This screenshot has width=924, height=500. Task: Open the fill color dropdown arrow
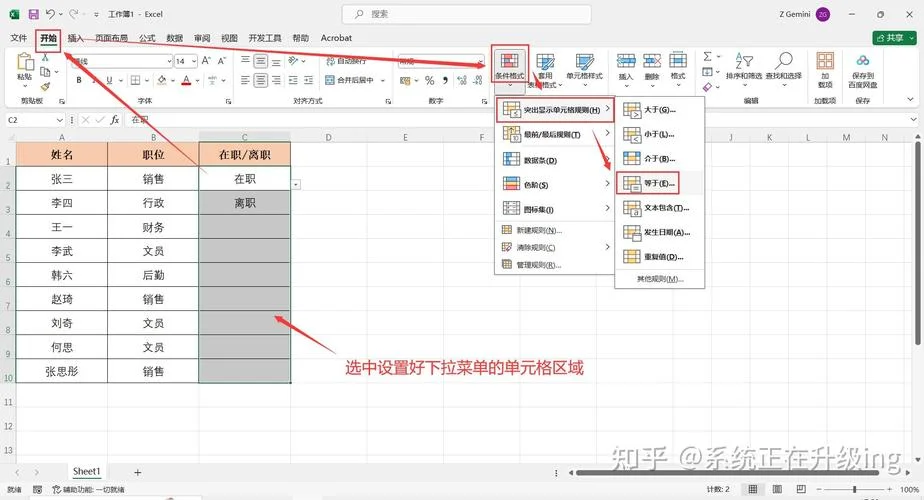tap(172, 80)
